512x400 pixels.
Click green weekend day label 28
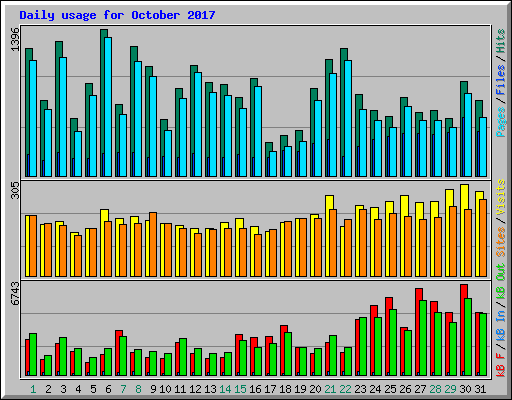point(435,389)
